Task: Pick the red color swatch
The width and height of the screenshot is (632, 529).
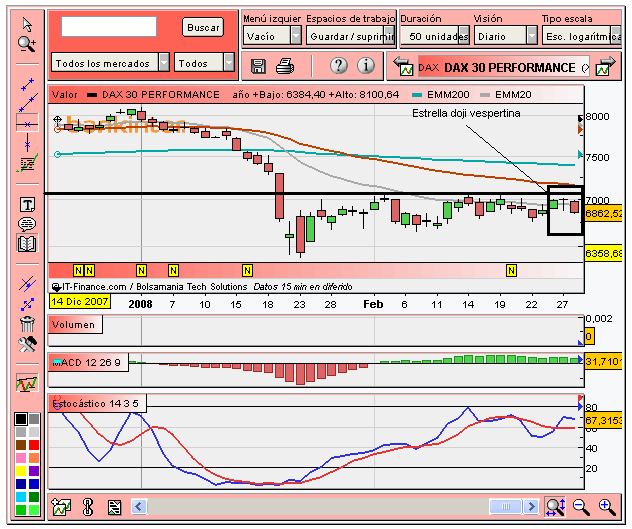Action: click(34, 445)
